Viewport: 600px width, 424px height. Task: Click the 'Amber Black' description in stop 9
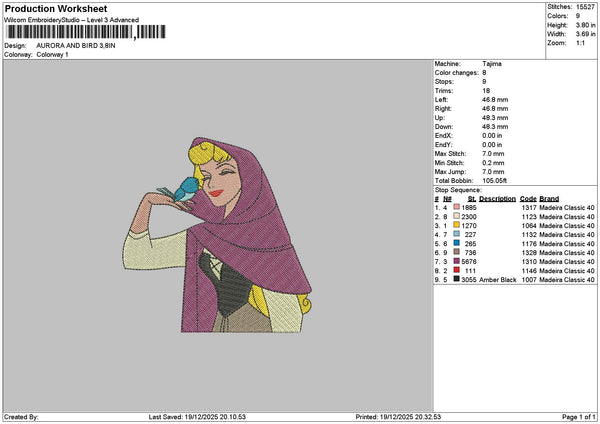(497, 280)
